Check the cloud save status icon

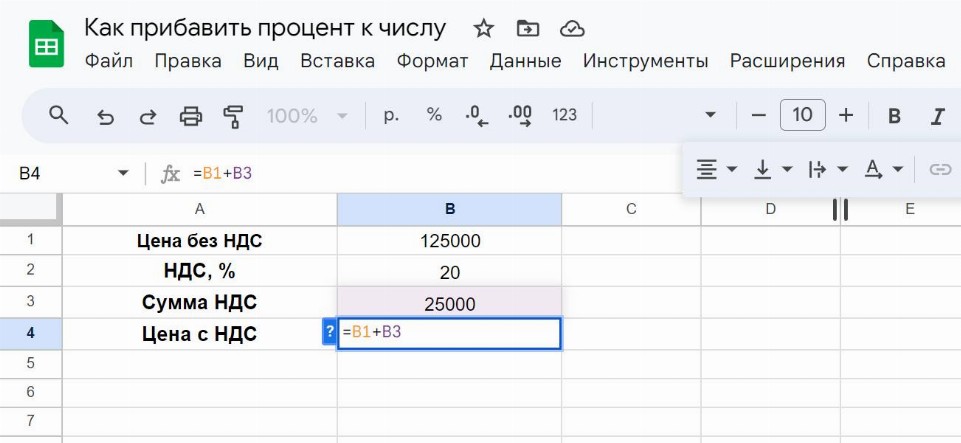point(572,28)
